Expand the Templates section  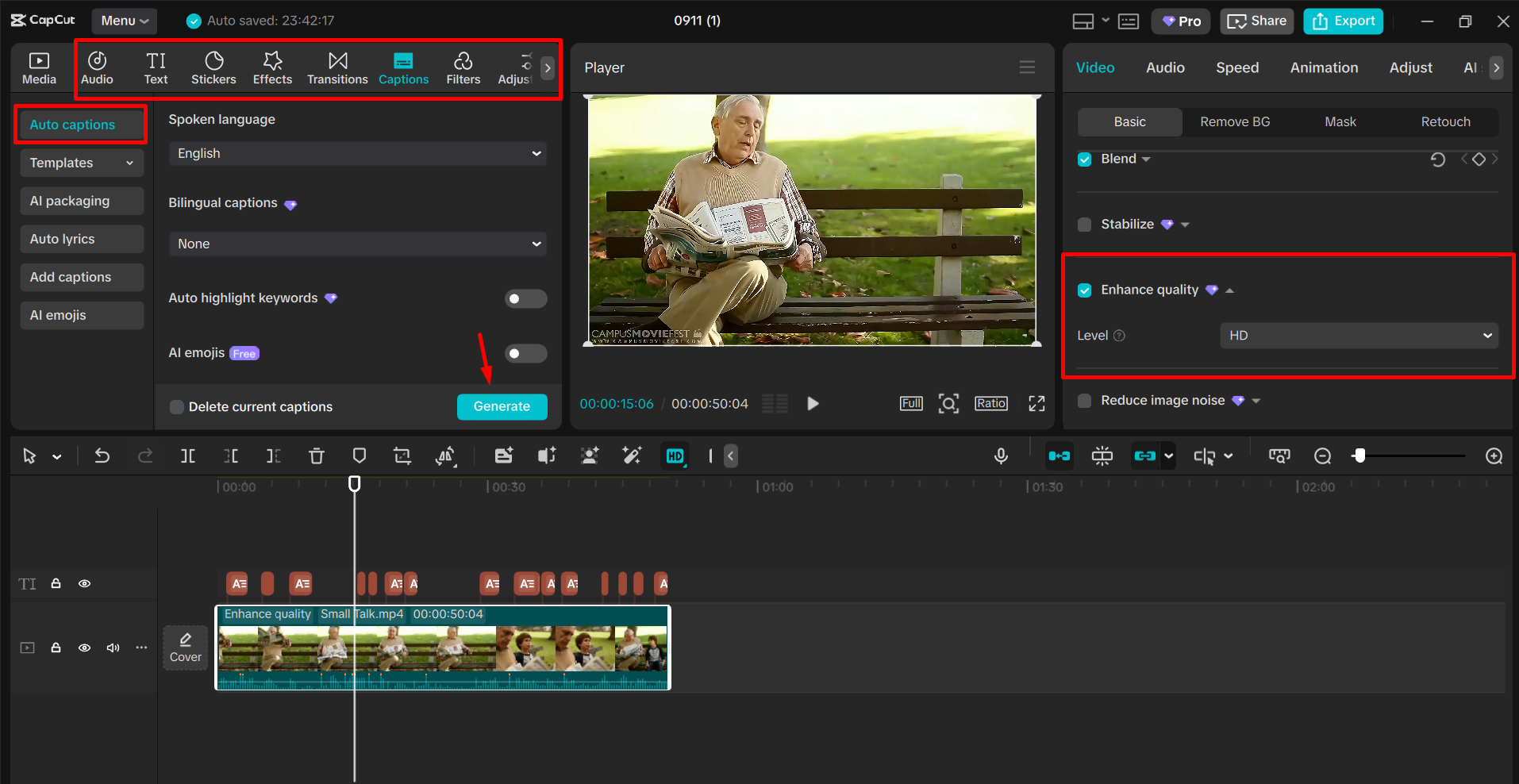81,163
